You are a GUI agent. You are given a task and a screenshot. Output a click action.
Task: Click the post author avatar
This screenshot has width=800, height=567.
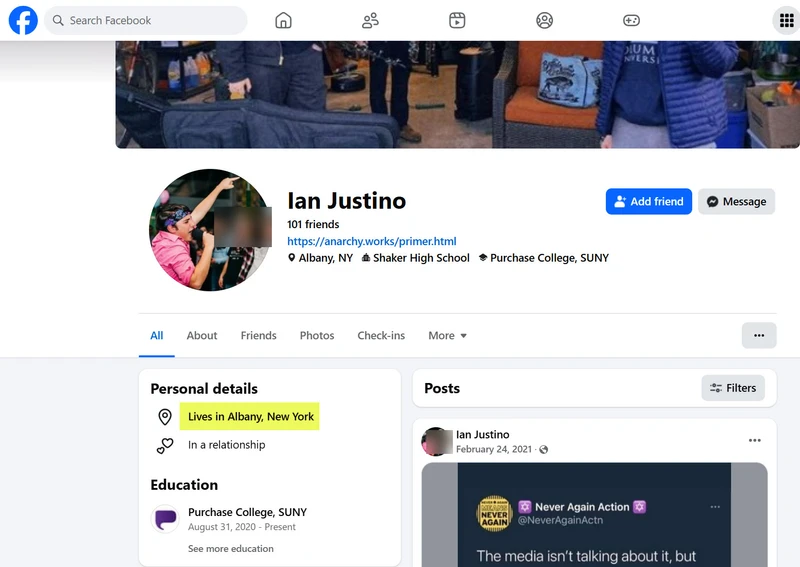click(x=437, y=441)
